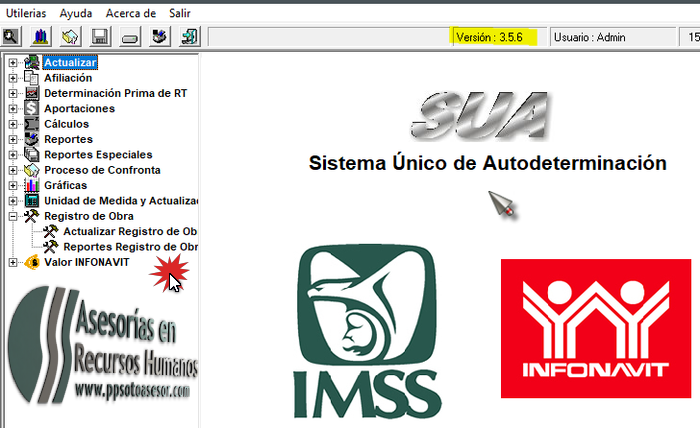
Task: Click the hammer icon beside Registro de Obra
Action: pos(32,216)
